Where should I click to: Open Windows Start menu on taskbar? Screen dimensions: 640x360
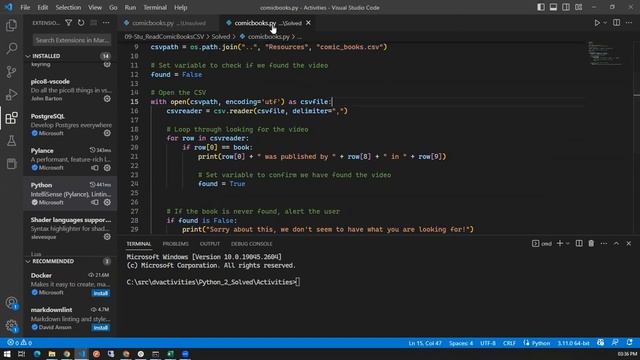[x=7, y=354]
